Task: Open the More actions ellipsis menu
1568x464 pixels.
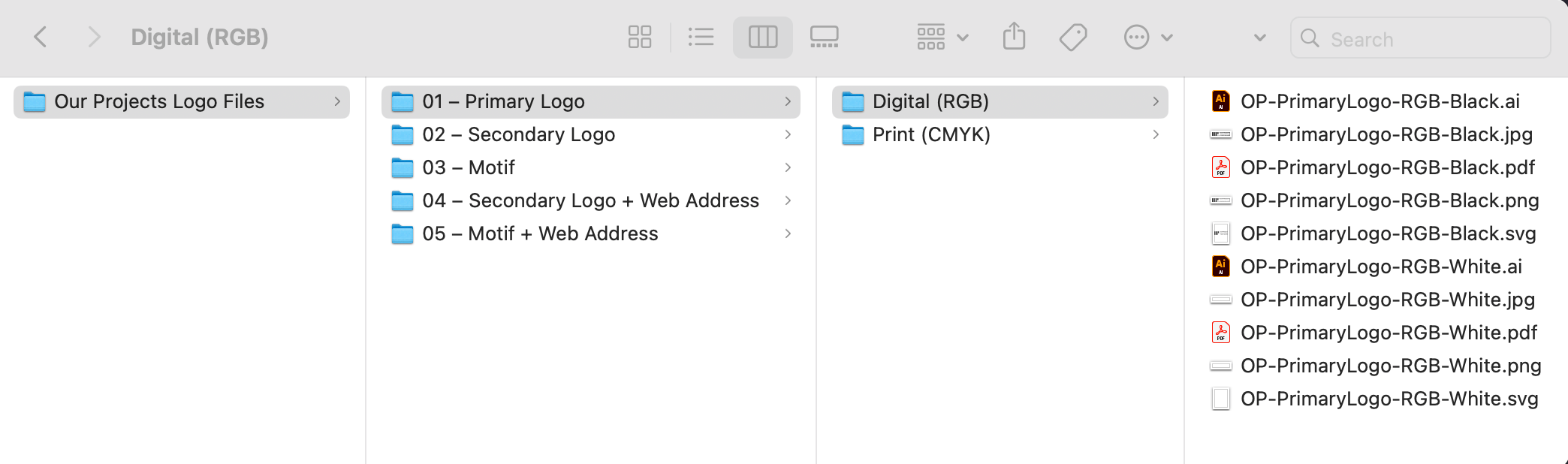Action: coord(1148,37)
